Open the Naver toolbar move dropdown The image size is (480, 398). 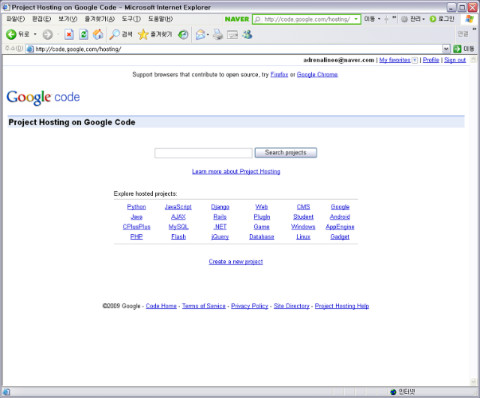[x=379, y=19]
